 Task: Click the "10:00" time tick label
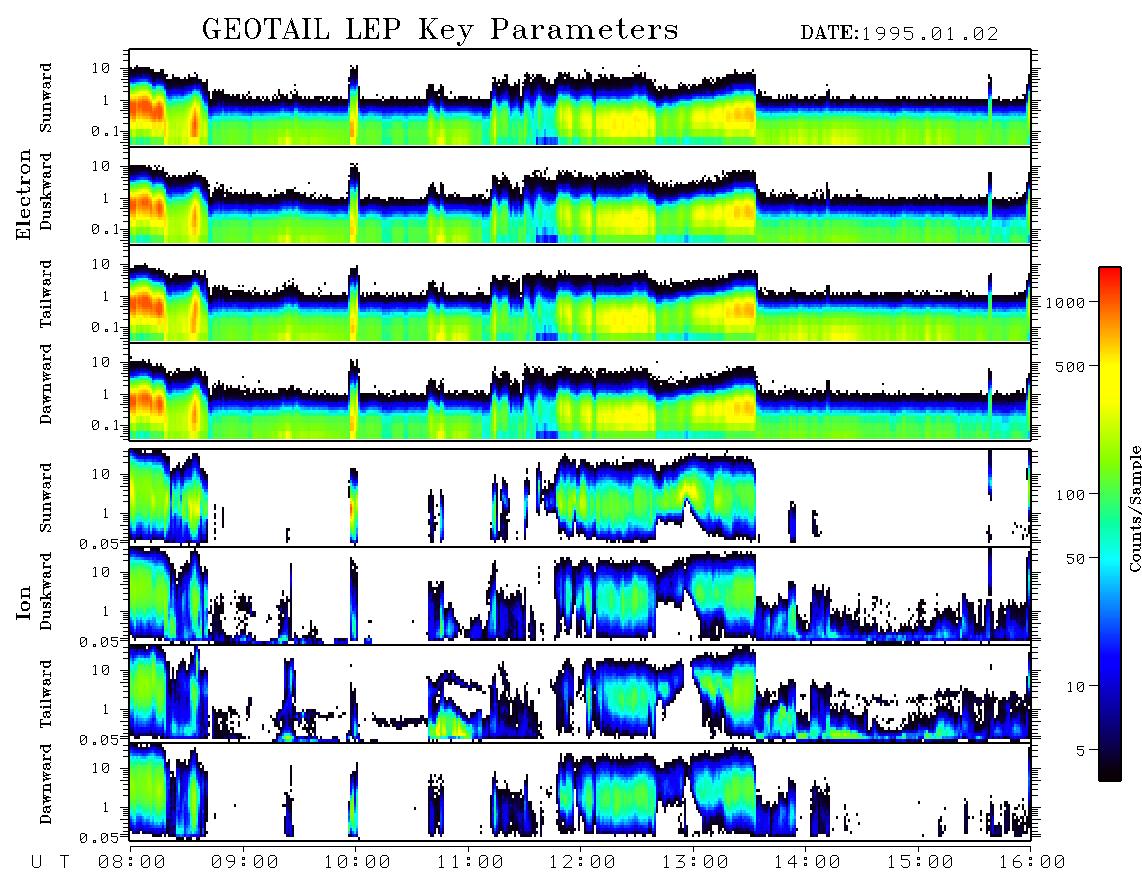(x=357, y=862)
